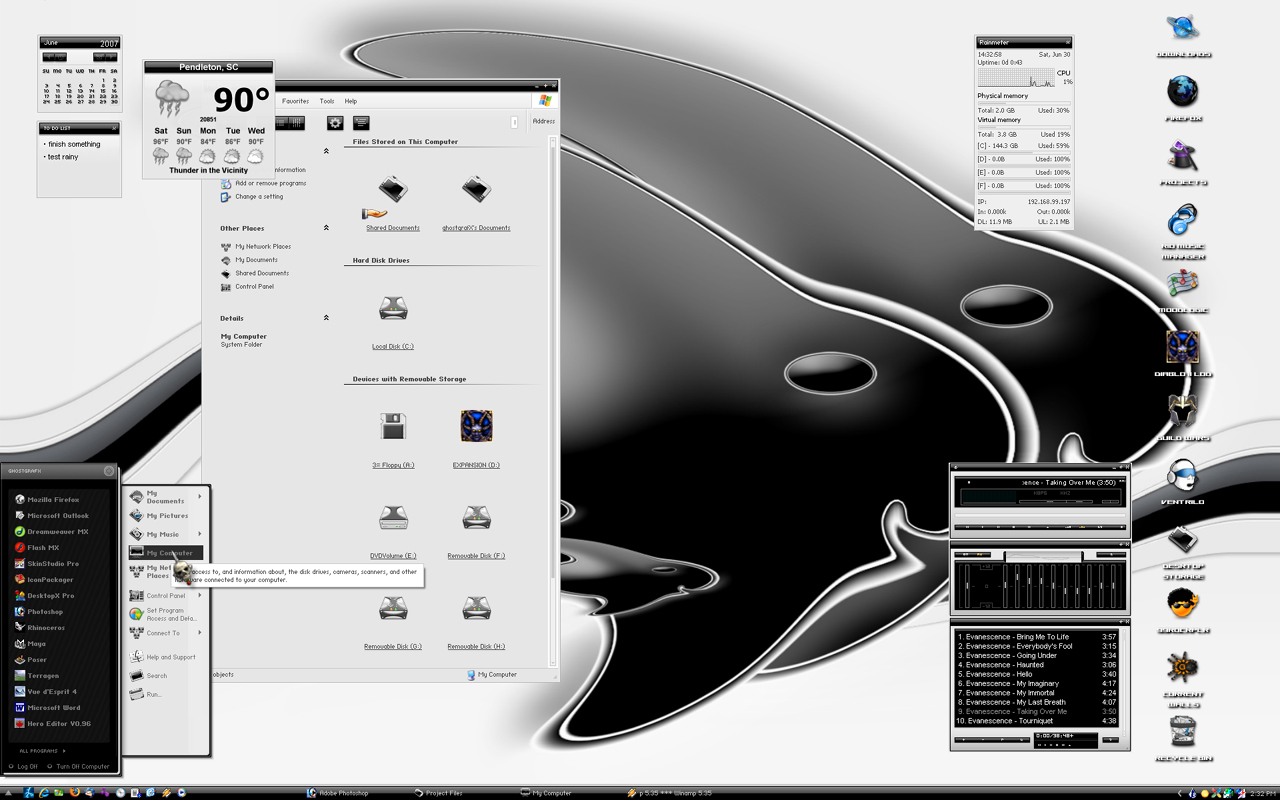Open Poser from start menu

click(x=31, y=660)
